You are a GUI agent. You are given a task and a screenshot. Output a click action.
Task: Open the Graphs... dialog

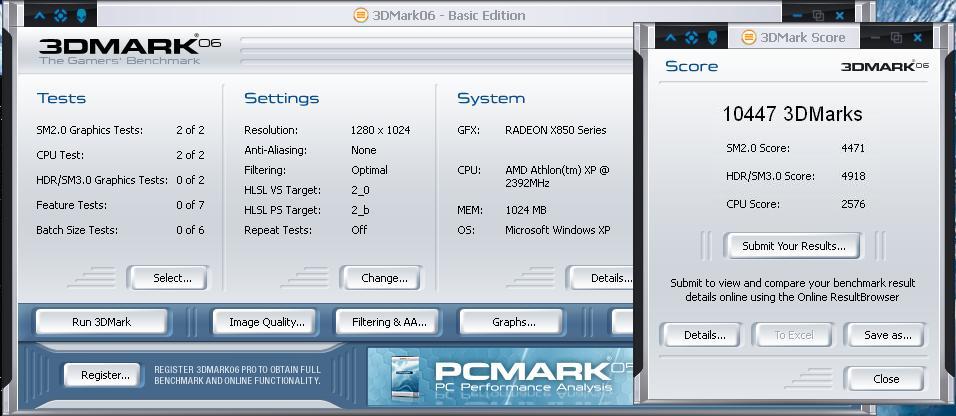[x=513, y=322]
